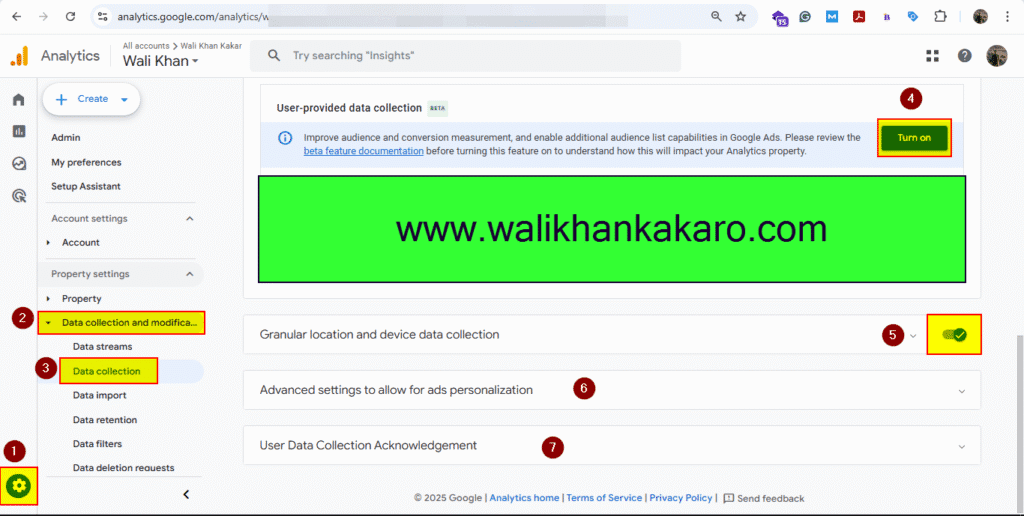Open the Google apps grid
The image size is (1024, 516).
(x=932, y=56)
